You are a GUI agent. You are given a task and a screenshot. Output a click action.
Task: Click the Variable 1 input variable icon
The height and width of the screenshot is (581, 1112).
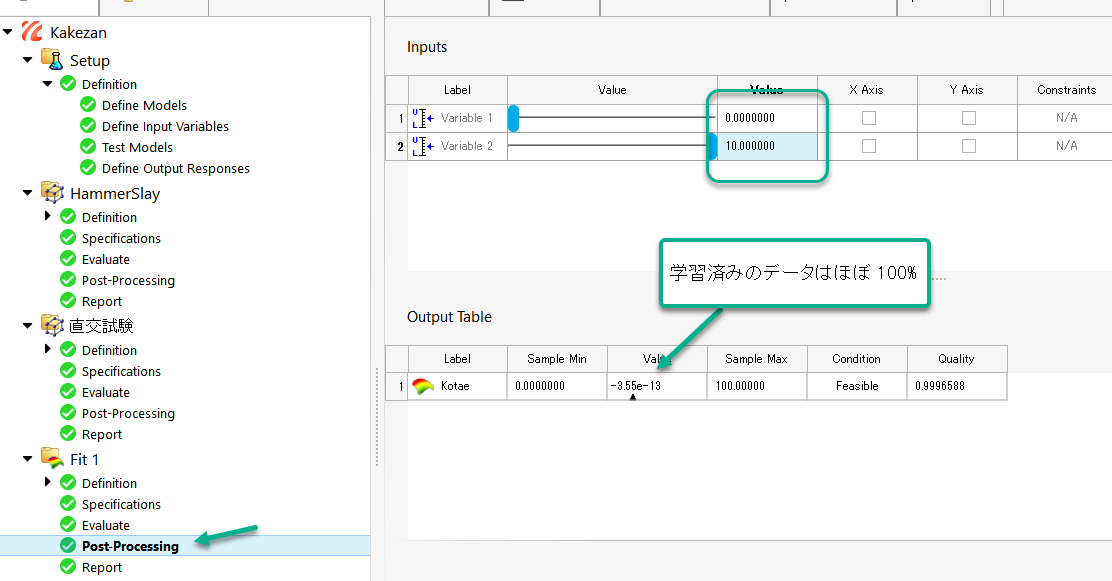coord(421,118)
